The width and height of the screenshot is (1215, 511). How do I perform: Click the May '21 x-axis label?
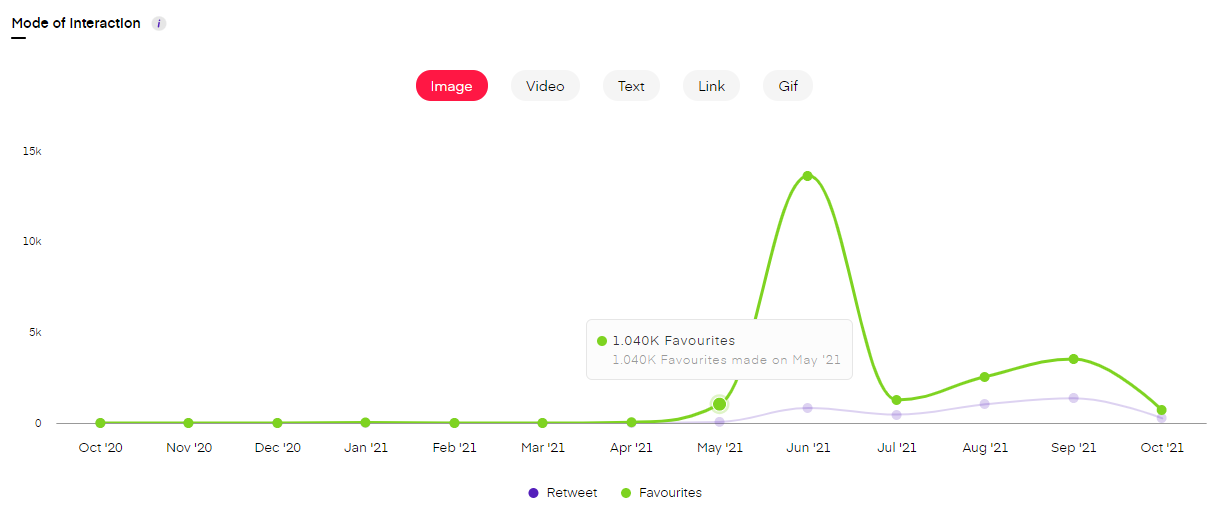tap(719, 448)
